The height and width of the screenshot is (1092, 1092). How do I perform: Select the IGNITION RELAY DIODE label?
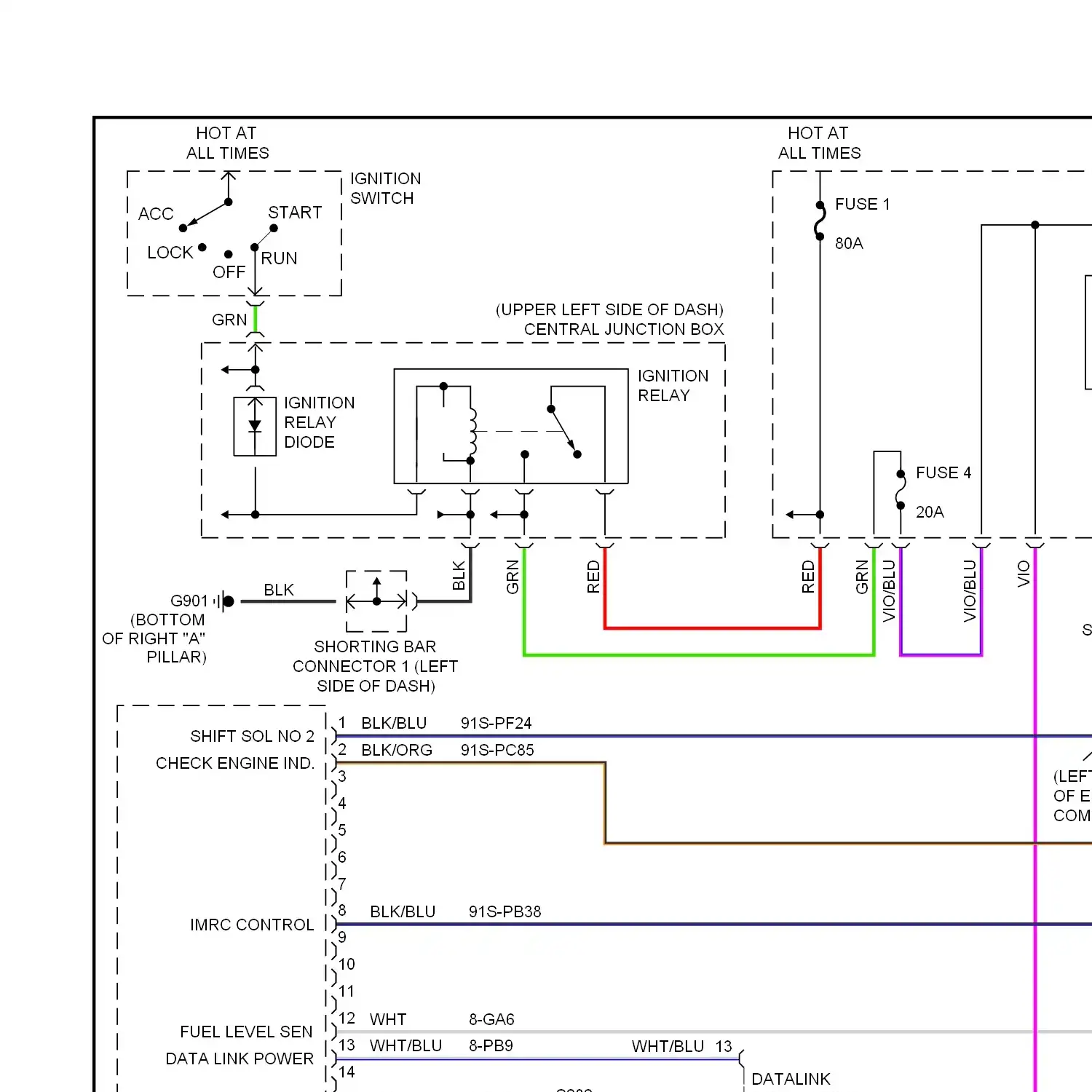click(x=319, y=422)
